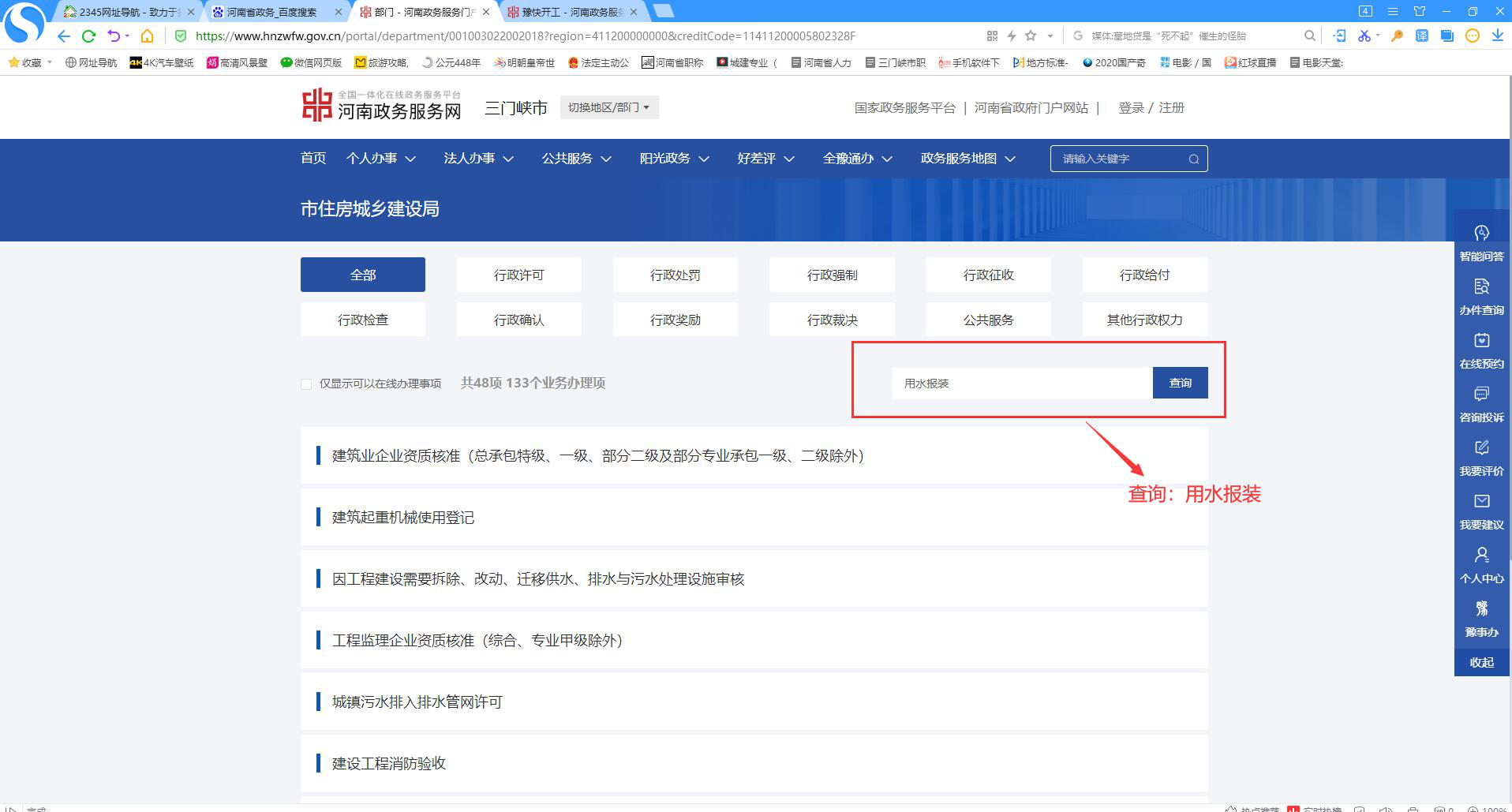Viewport: 1512px width, 812px height.
Task: Click the 查询 button next to 用水报装
Action: [x=1180, y=383]
